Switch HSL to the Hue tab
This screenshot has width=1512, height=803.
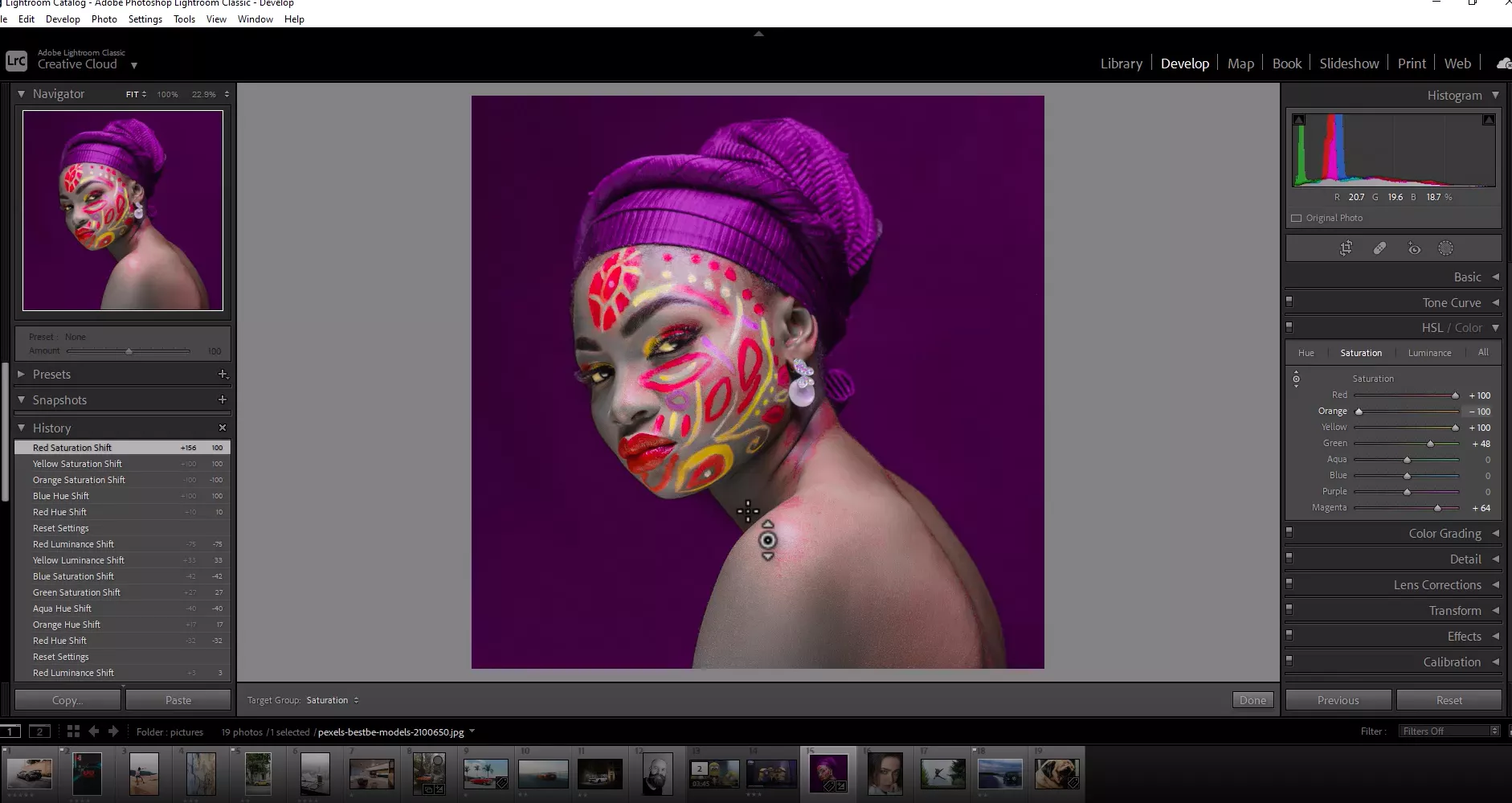point(1306,353)
